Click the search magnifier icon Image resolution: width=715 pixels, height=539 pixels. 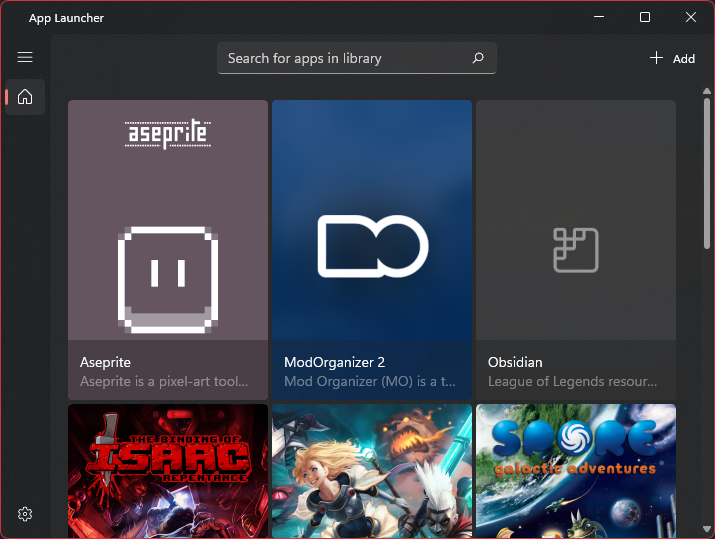478,58
